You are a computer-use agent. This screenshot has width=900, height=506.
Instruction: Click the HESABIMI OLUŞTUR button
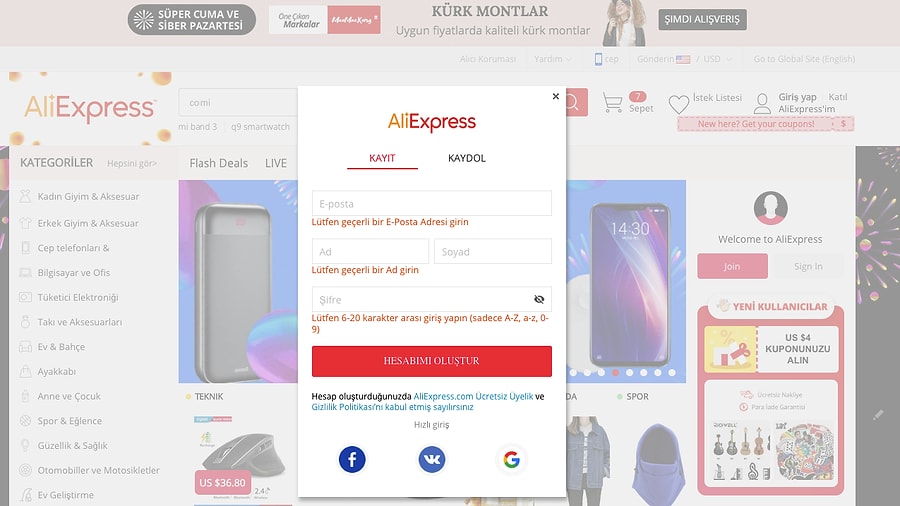(x=432, y=361)
